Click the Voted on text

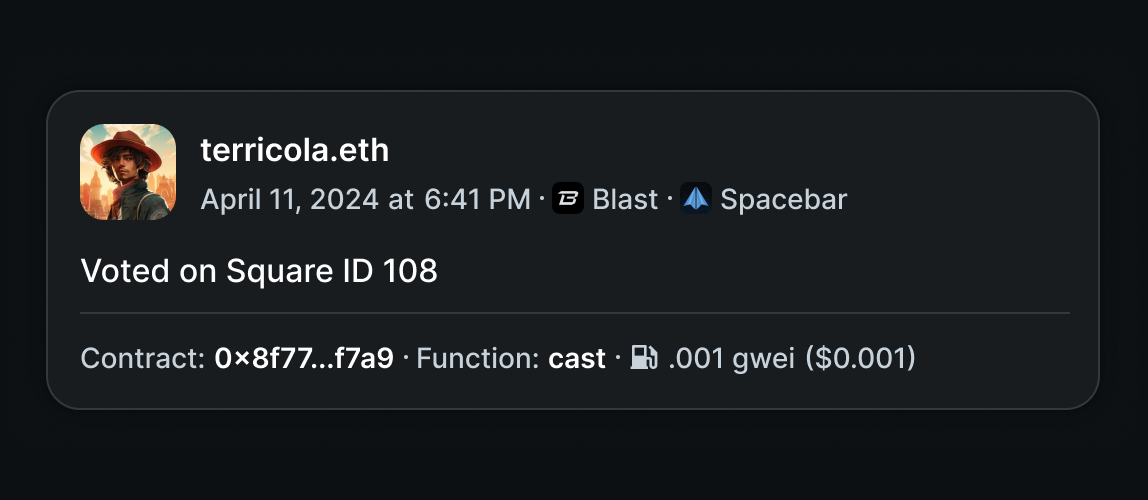(x=149, y=271)
